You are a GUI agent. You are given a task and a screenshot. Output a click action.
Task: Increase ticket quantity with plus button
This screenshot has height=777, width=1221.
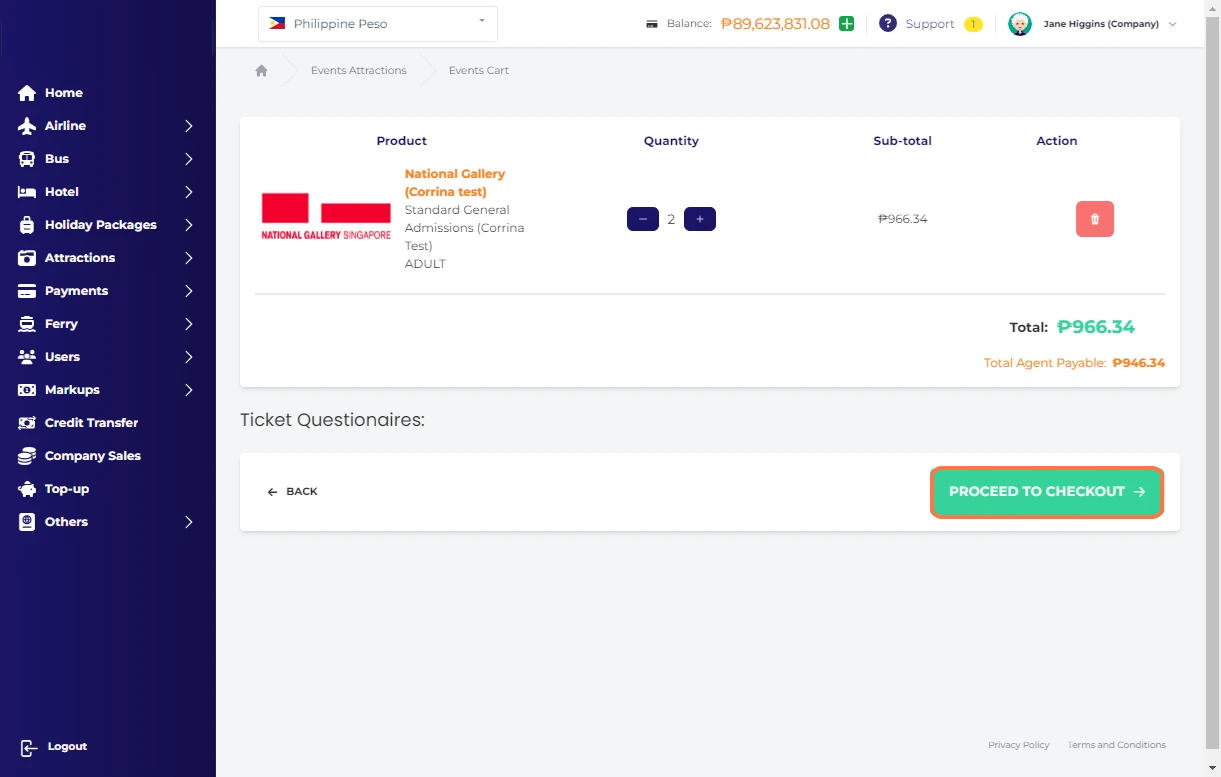[700, 219]
